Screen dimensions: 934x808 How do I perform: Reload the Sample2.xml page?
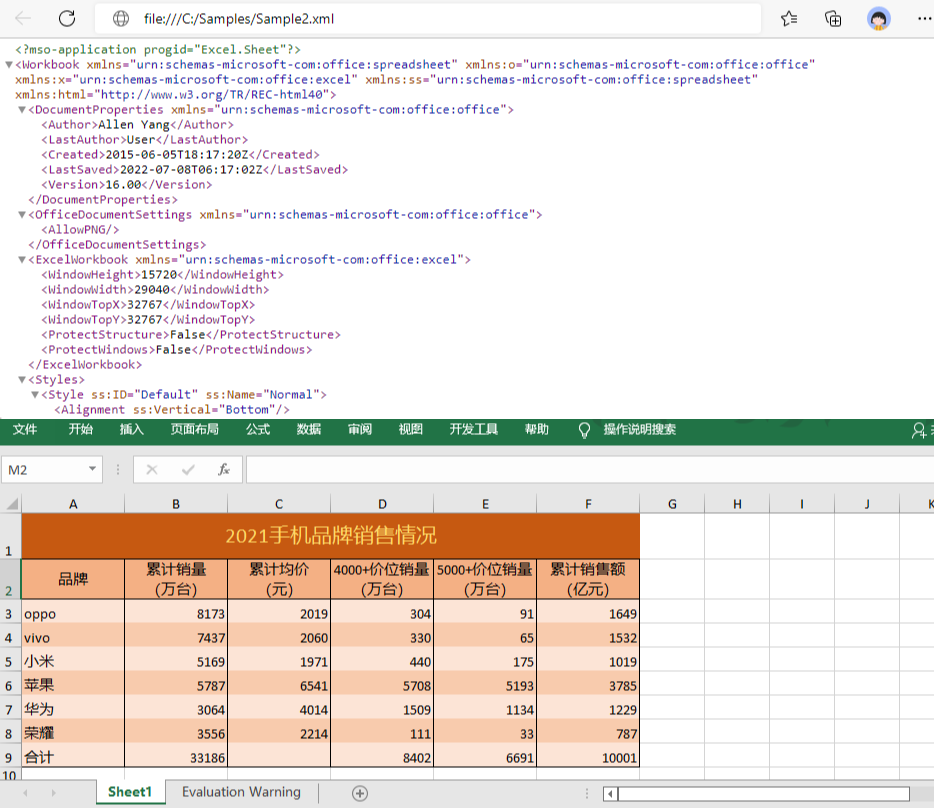(67, 18)
